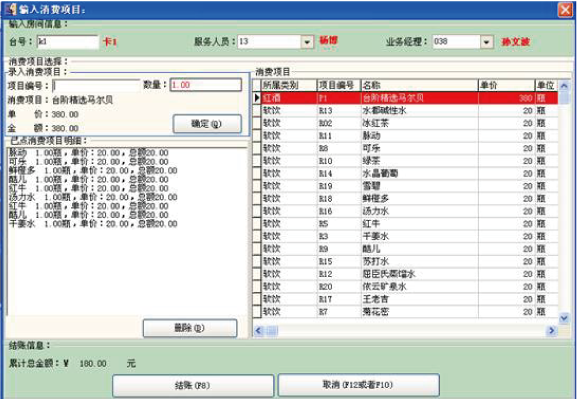Viewport: 577px width, 399px height.
Task: Close the 输入消费项目 dialog window
Action: (x=565, y=10)
